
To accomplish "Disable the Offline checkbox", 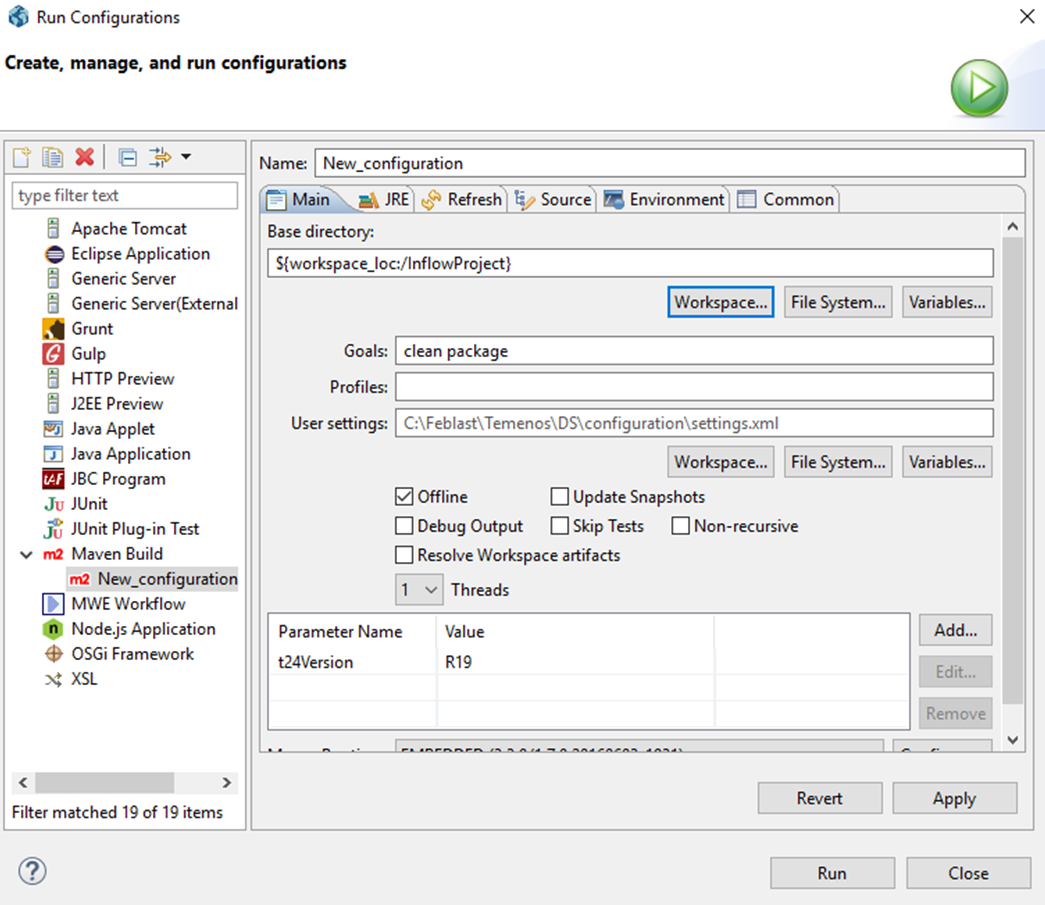I will [x=404, y=497].
